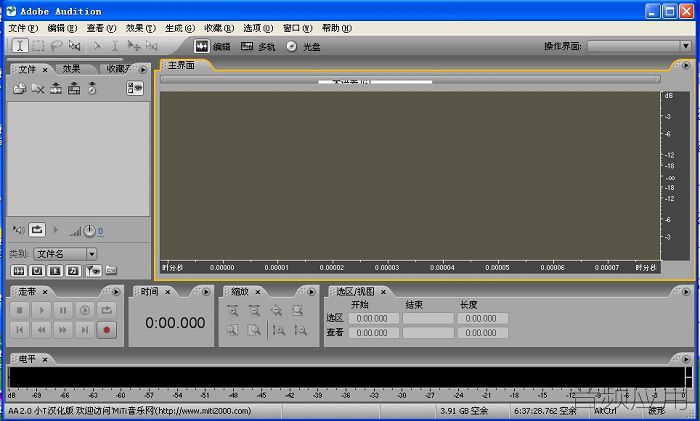This screenshot has height=421, width=700.
Task: Click the Insert into CD list icon
Action: [x=92, y=88]
